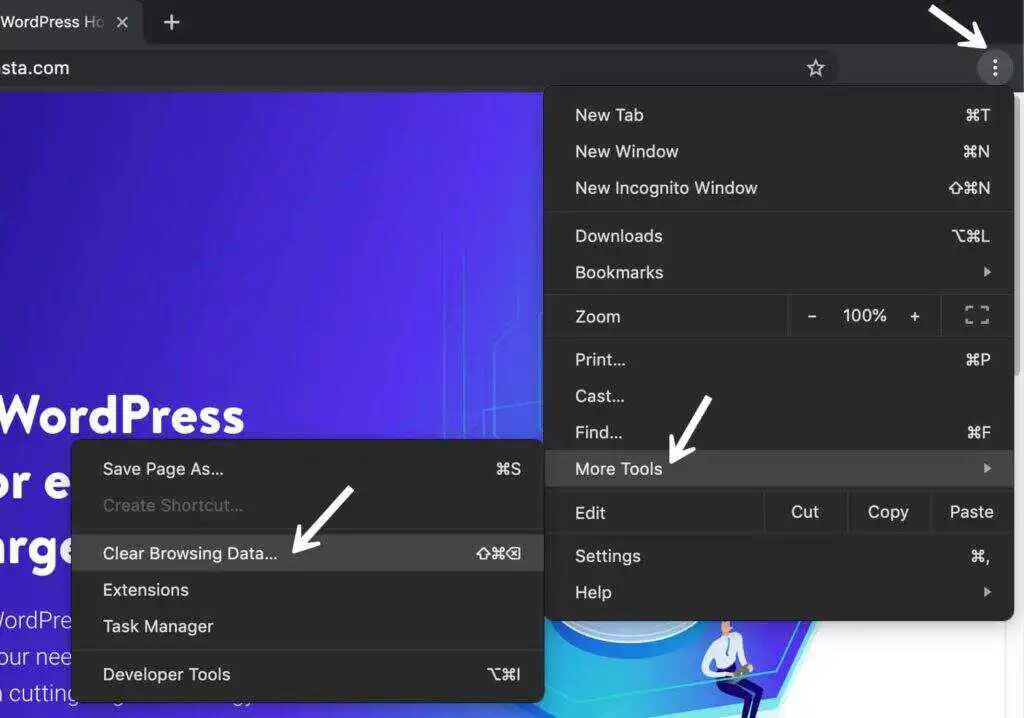Expand the Help submenu

(x=780, y=592)
